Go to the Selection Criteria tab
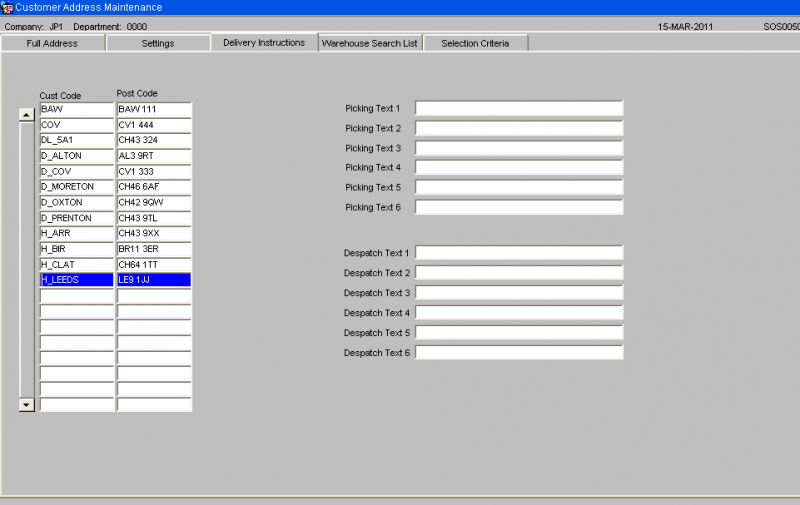Viewport: 800px width, 505px height. click(x=476, y=43)
